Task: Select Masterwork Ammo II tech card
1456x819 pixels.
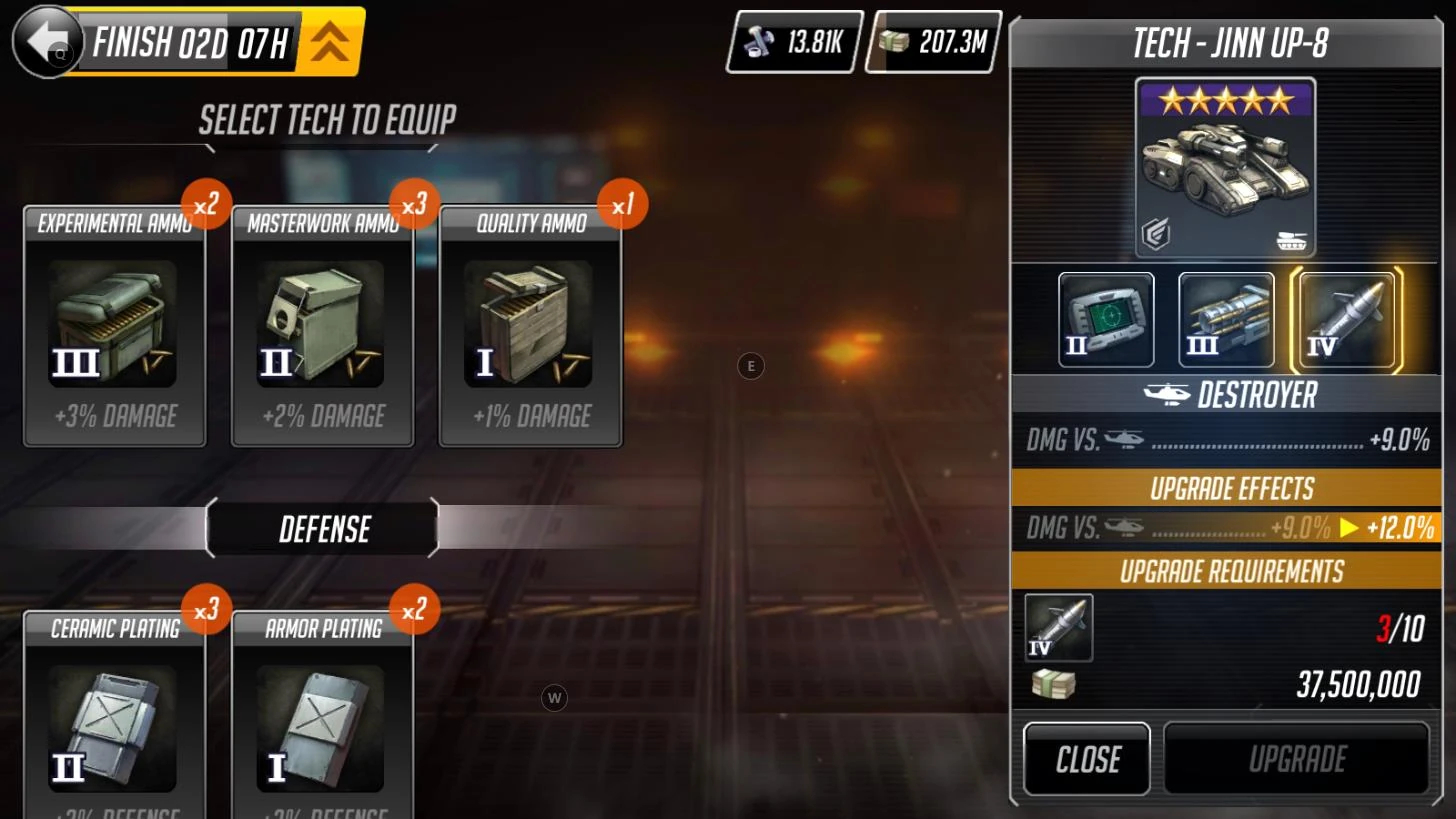Action: coord(323,326)
